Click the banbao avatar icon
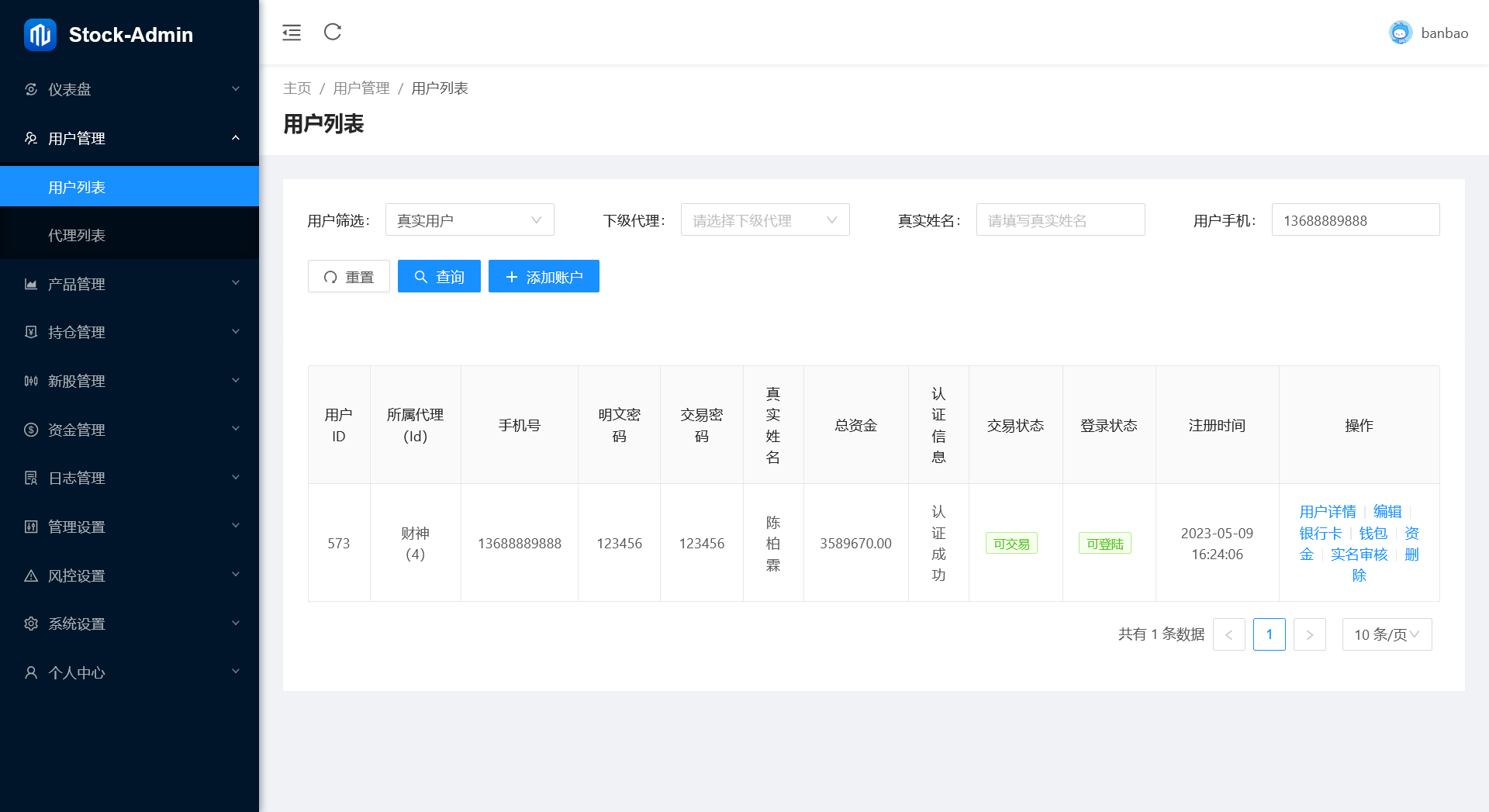 (1400, 33)
